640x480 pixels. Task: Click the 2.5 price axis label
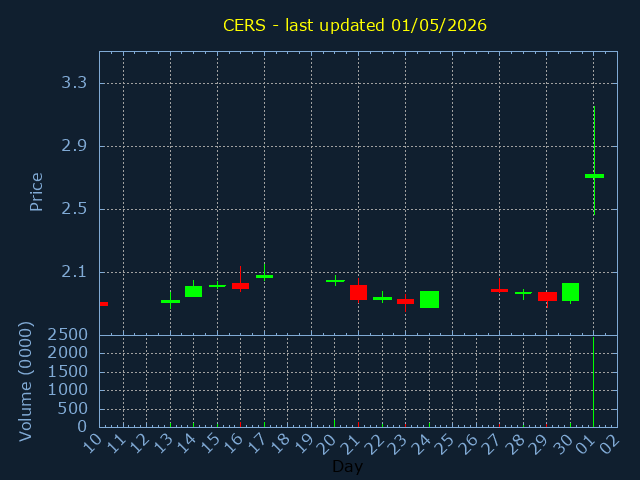pos(74,209)
